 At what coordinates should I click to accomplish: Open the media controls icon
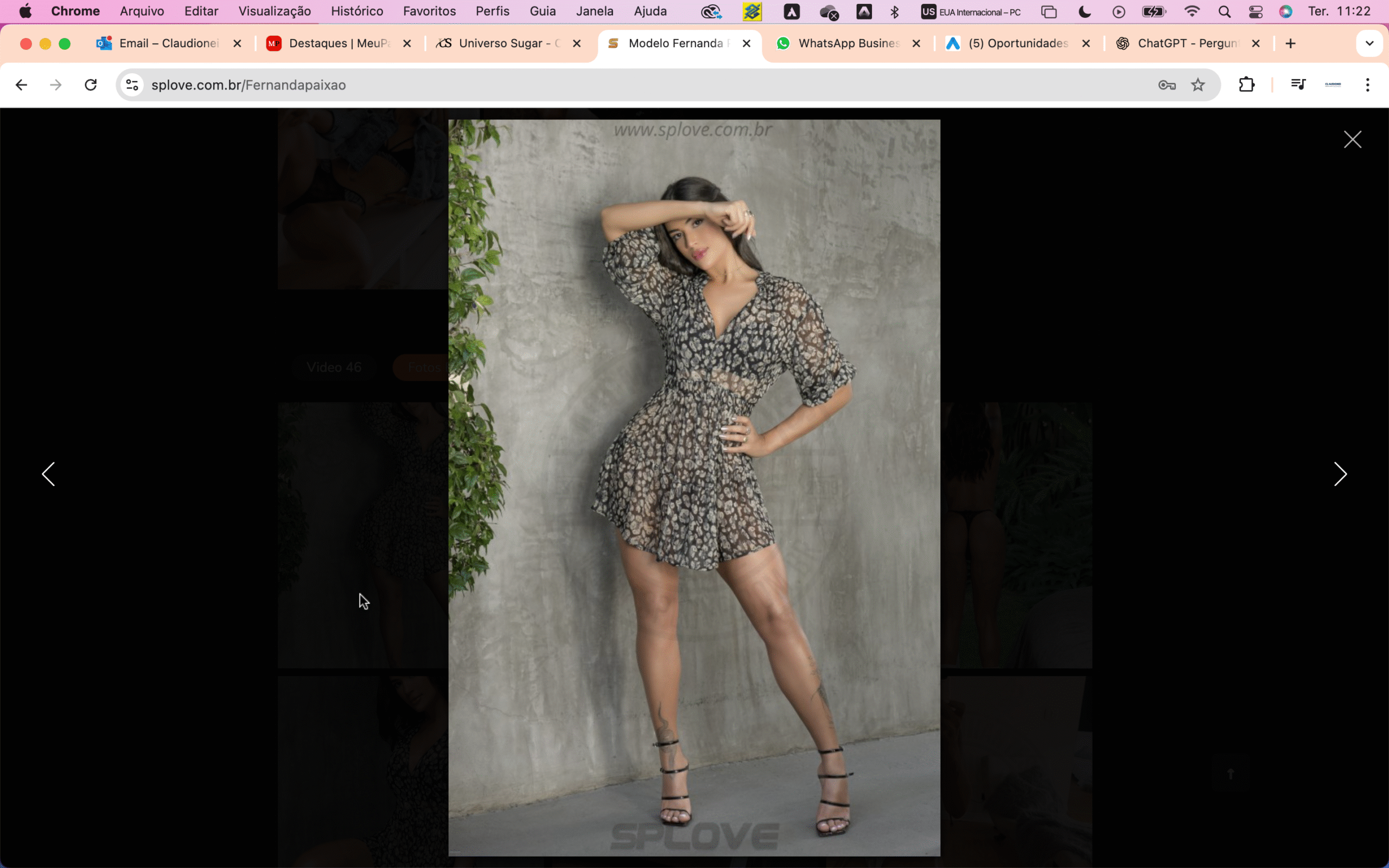(x=1298, y=85)
